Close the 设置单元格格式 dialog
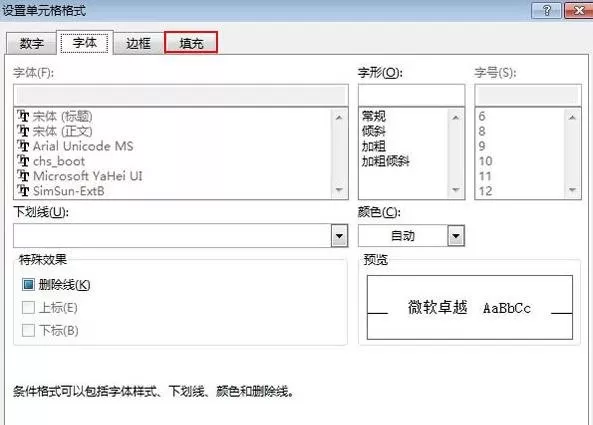 pyautogui.click(x=579, y=10)
